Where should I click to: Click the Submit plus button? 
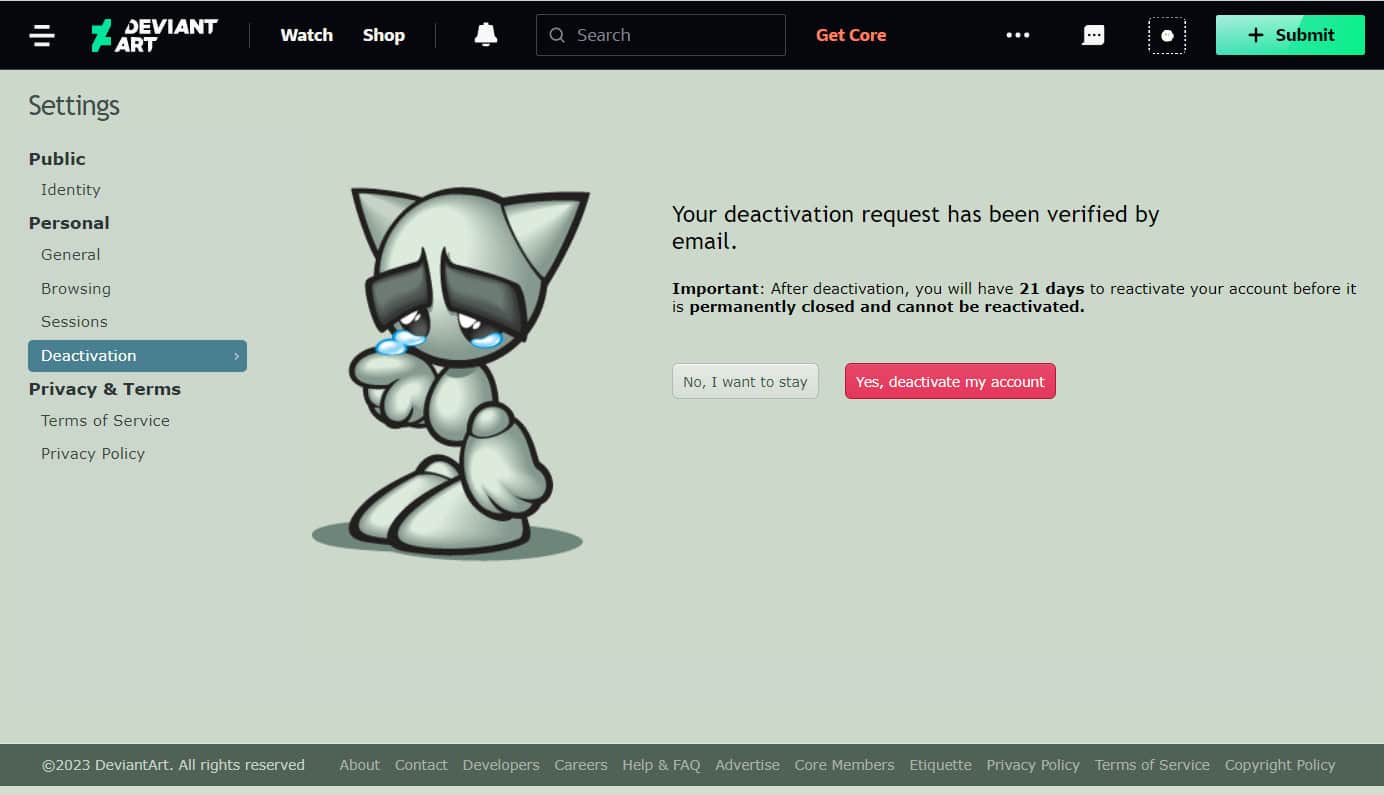(x=1289, y=34)
